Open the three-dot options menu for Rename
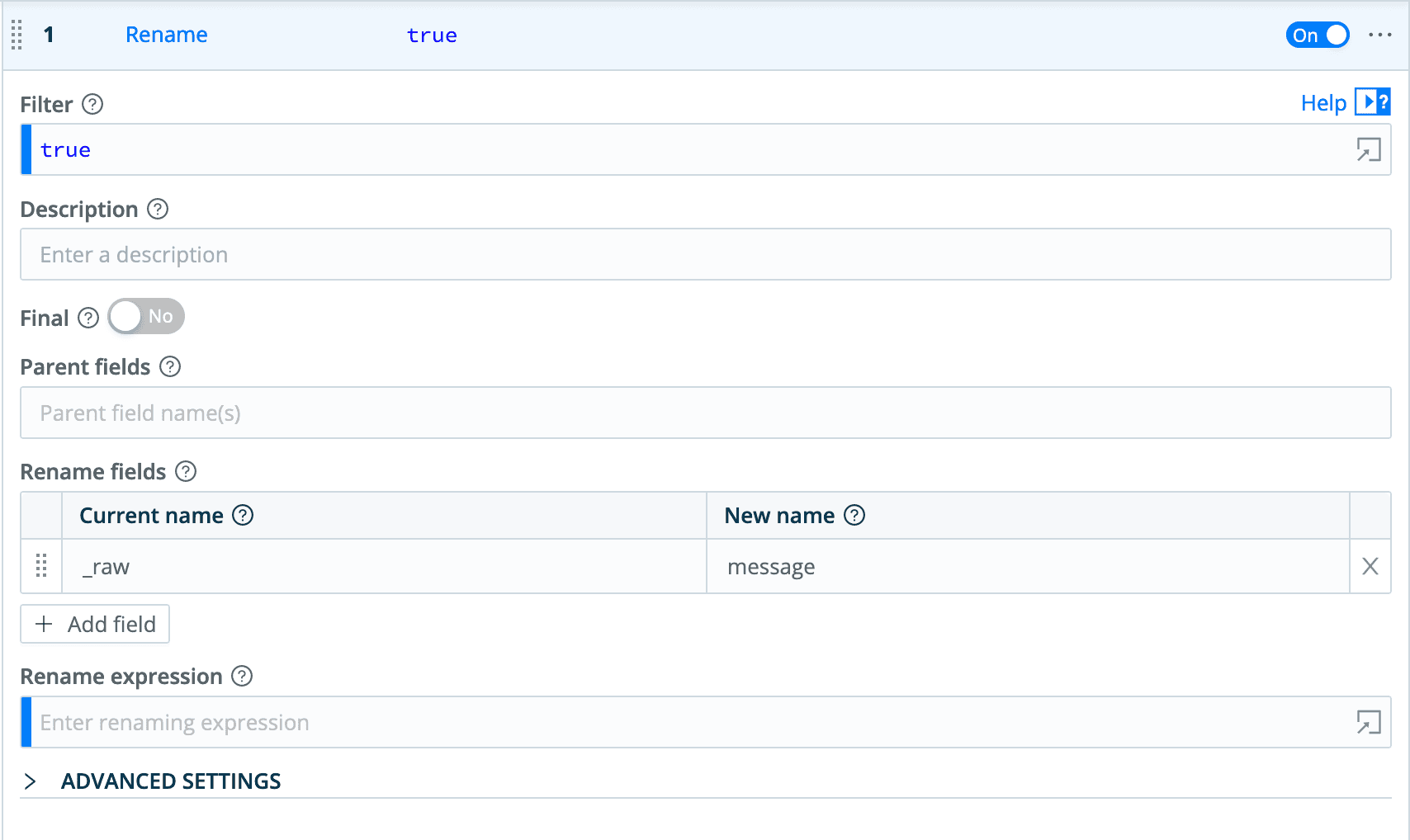The width and height of the screenshot is (1410, 840). [1379, 35]
